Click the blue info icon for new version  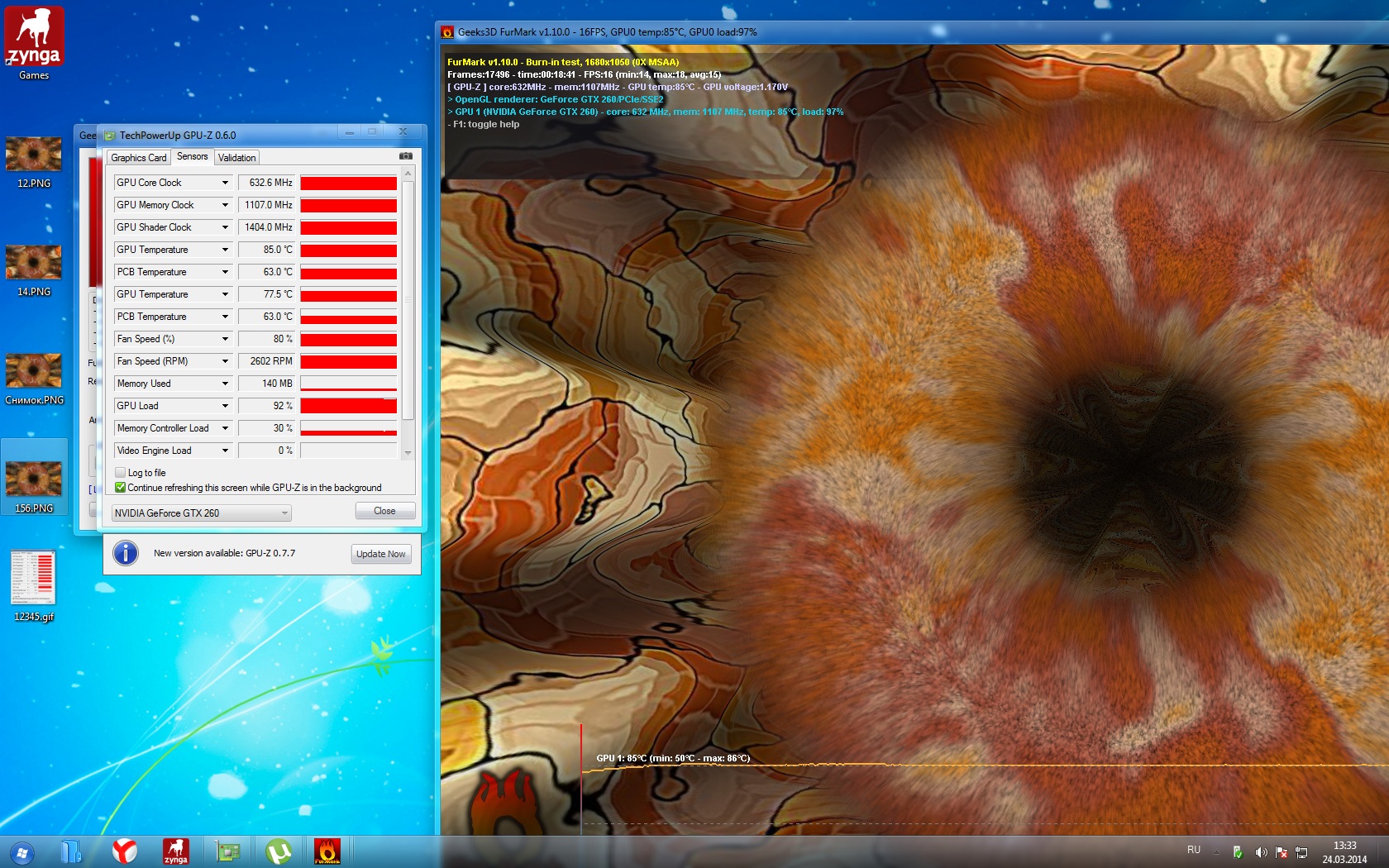click(126, 553)
